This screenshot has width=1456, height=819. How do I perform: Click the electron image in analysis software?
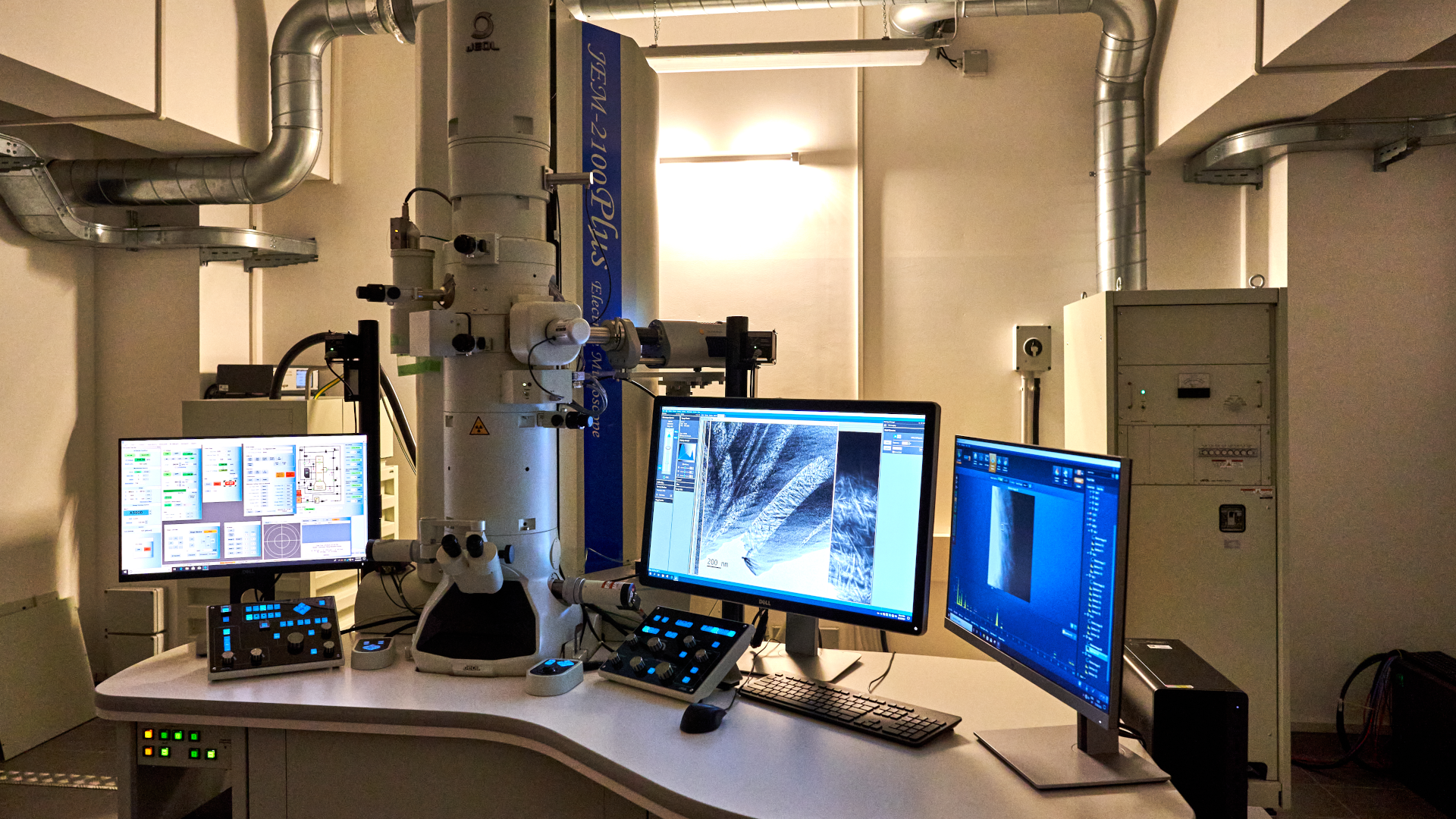[x=1011, y=541]
